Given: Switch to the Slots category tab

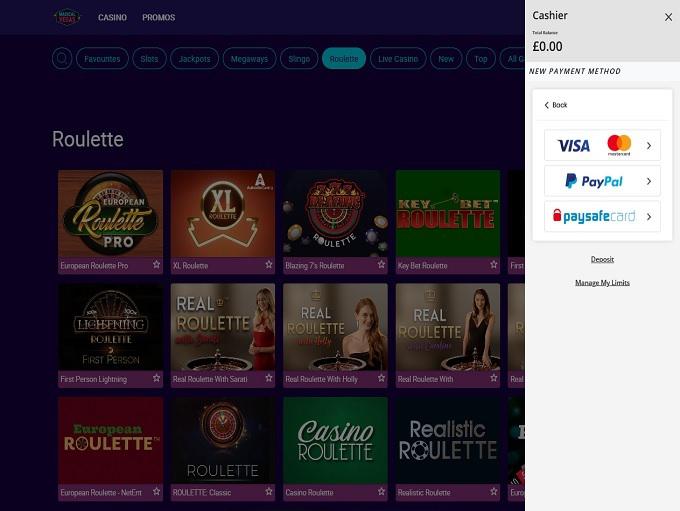Looking at the screenshot, I should [149, 59].
